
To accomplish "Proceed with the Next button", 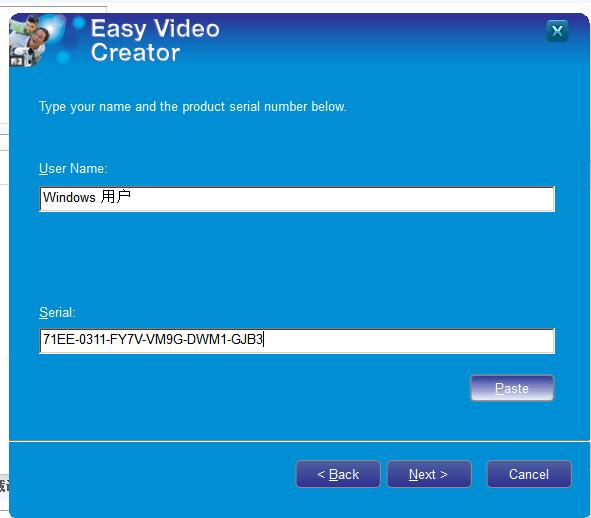I will (x=429, y=474).
